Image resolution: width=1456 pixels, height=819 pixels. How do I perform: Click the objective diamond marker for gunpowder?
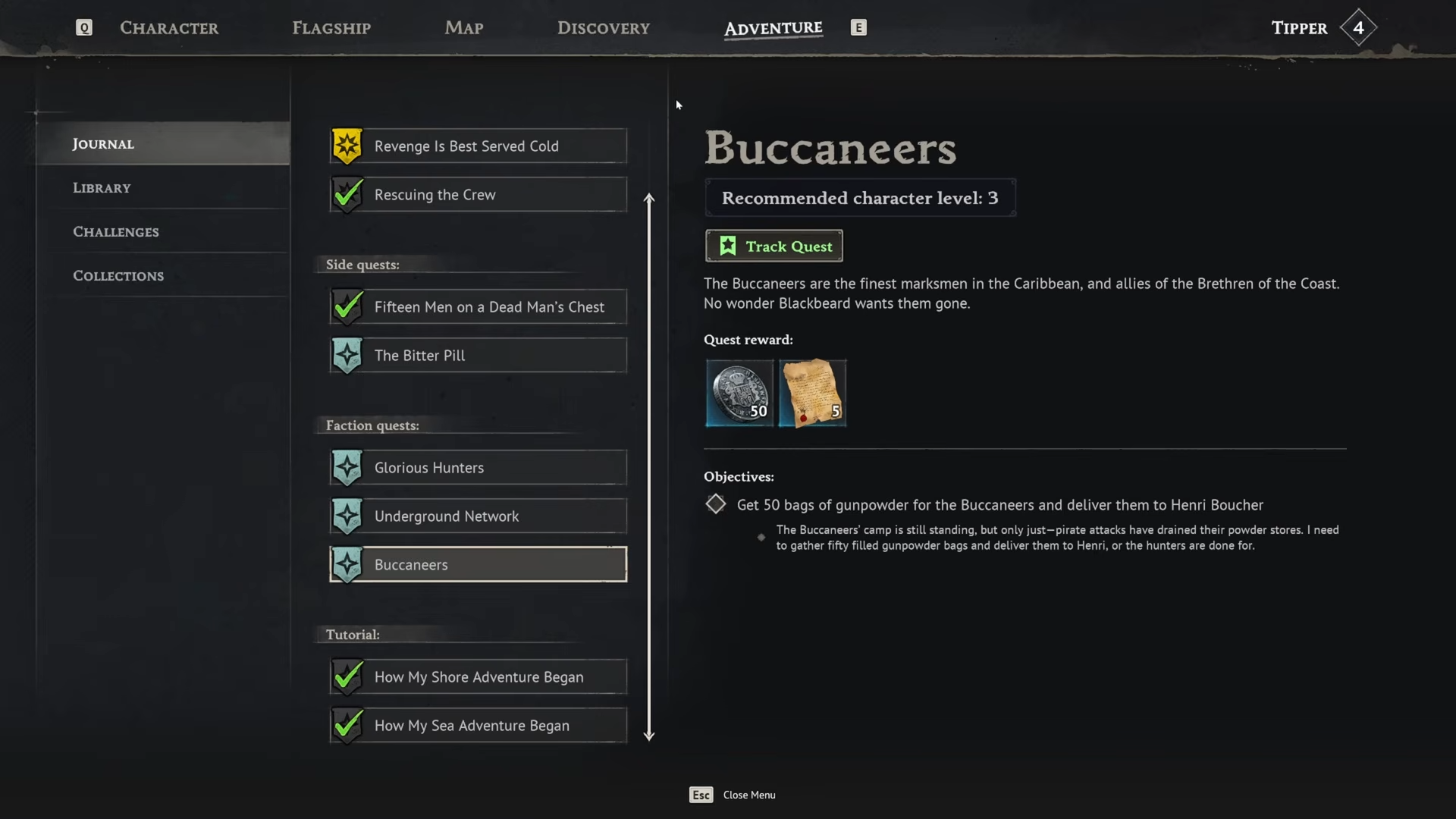point(715,504)
